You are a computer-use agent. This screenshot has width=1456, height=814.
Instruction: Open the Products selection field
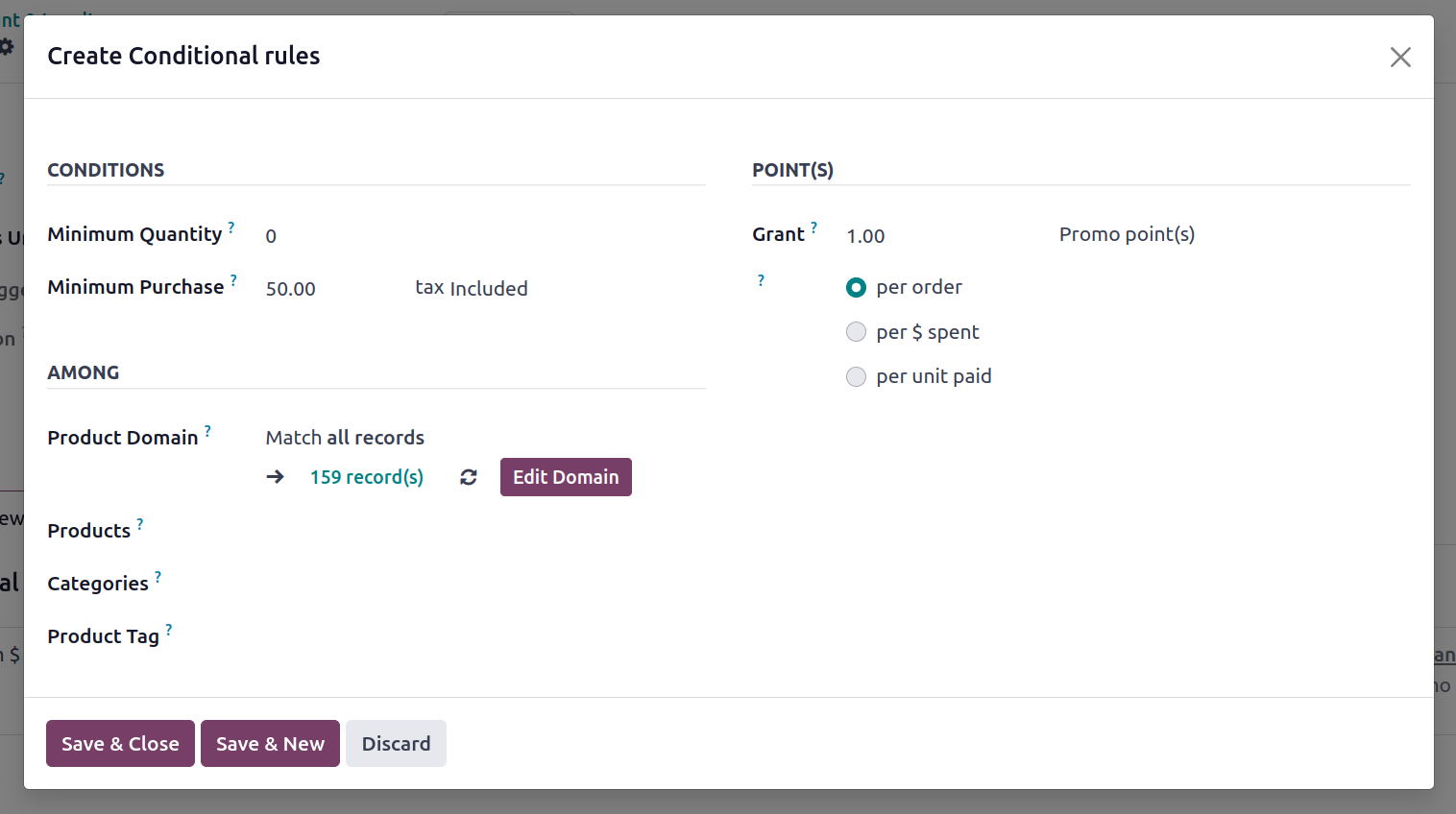click(x=485, y=531)
